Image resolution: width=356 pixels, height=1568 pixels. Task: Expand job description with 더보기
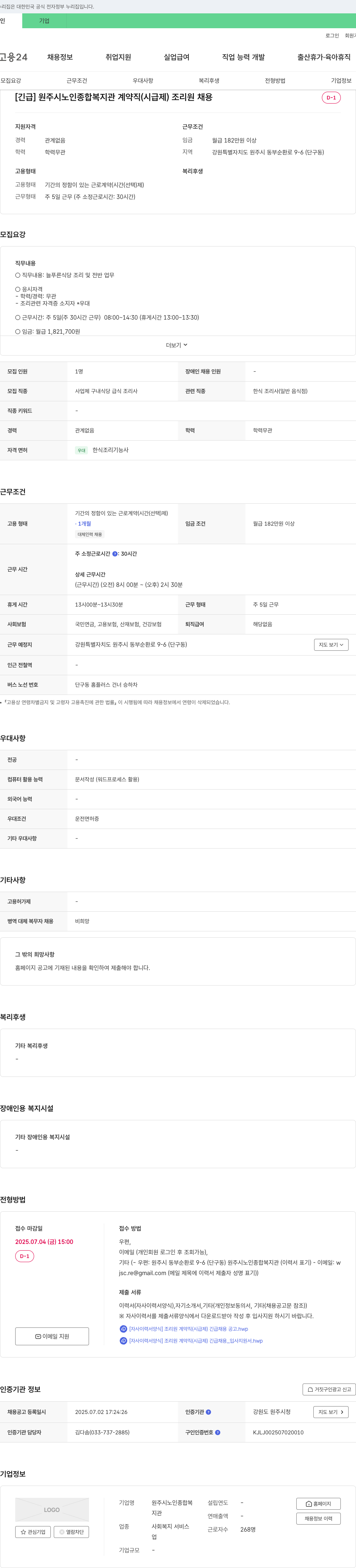point(177,345)
